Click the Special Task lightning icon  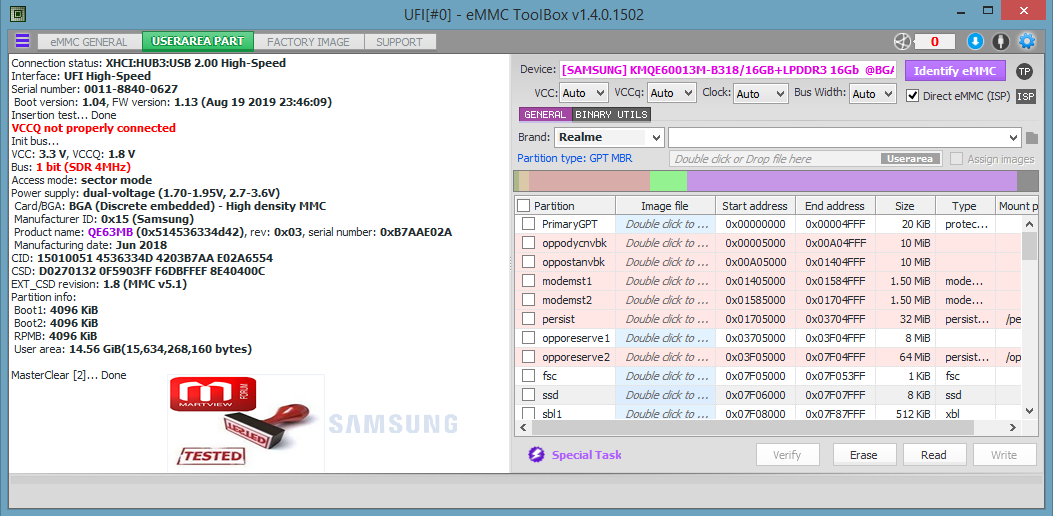pyautogui.click(x=536, y=455)
